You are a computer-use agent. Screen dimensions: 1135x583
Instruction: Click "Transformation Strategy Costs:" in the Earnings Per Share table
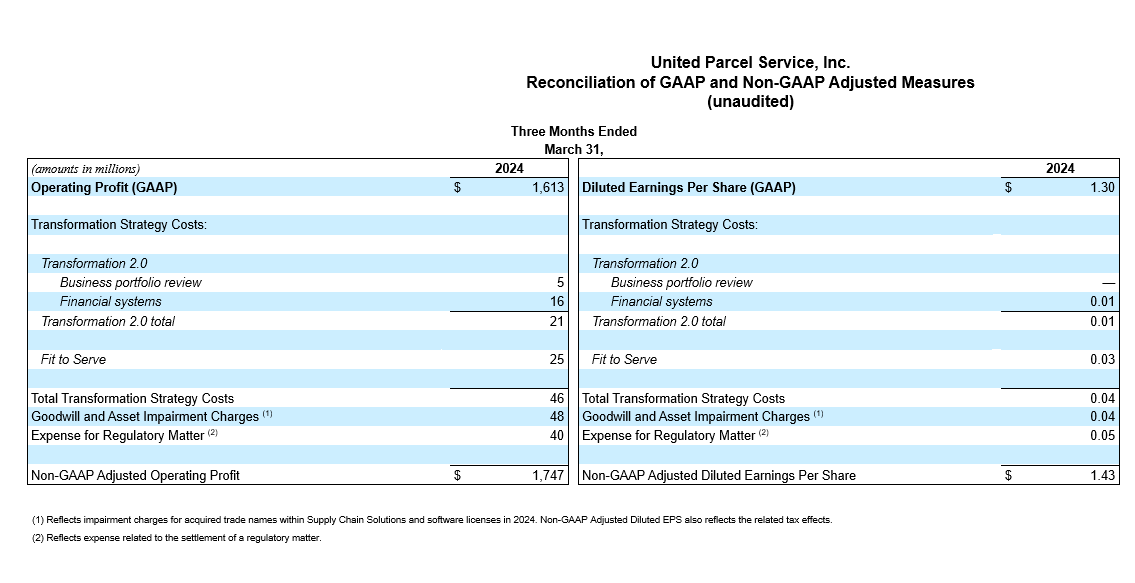[670, 225]
